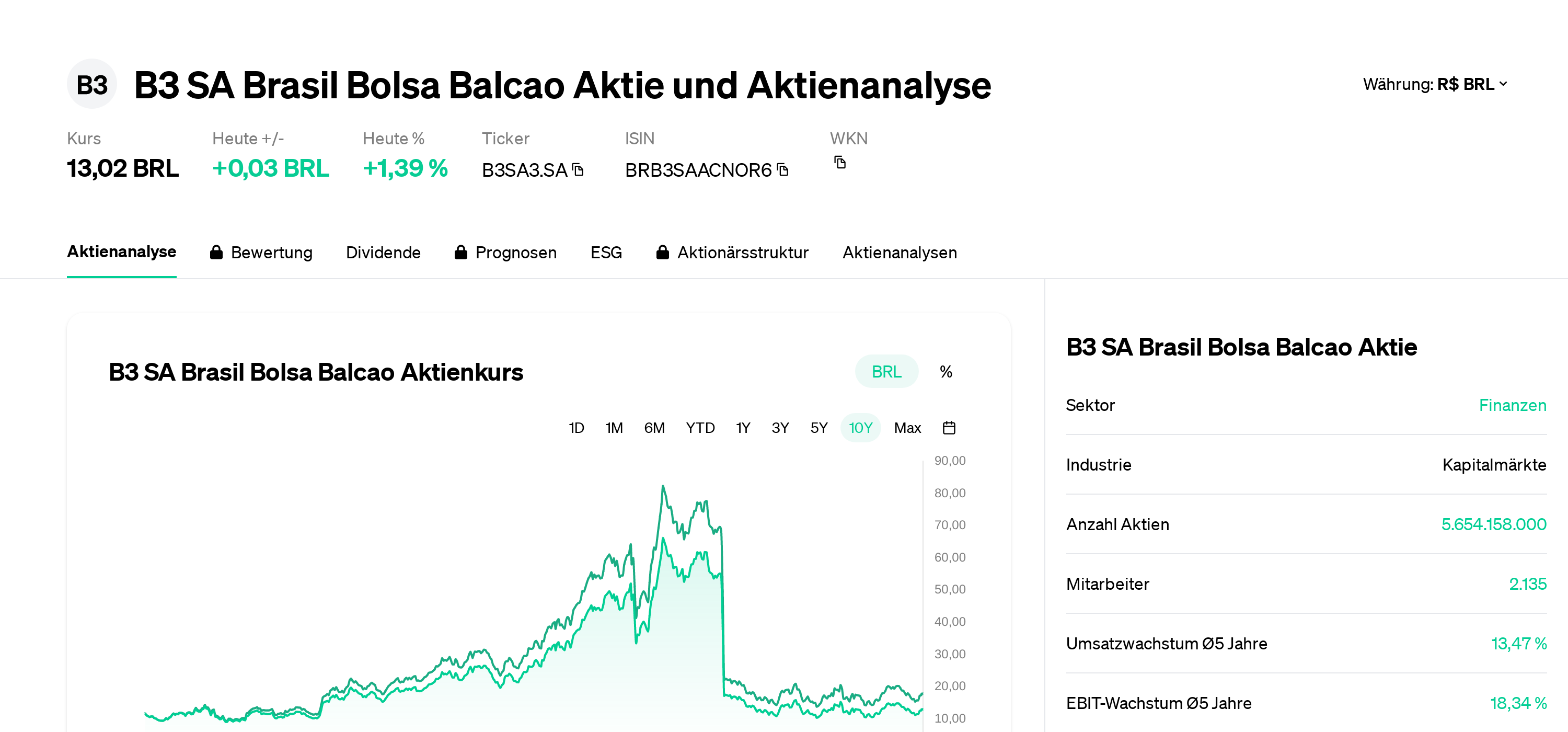Copy the ticker symbol B3SA3.SA
The height and width of the screenshot is (732, 1568).
tap(578, 170)
